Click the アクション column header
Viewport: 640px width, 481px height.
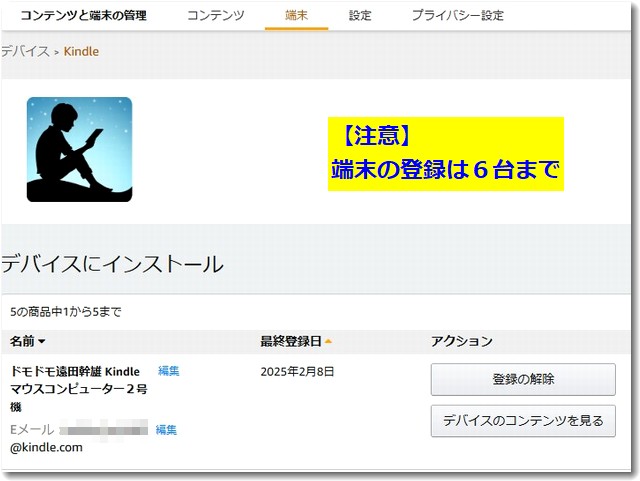[462, 341]
